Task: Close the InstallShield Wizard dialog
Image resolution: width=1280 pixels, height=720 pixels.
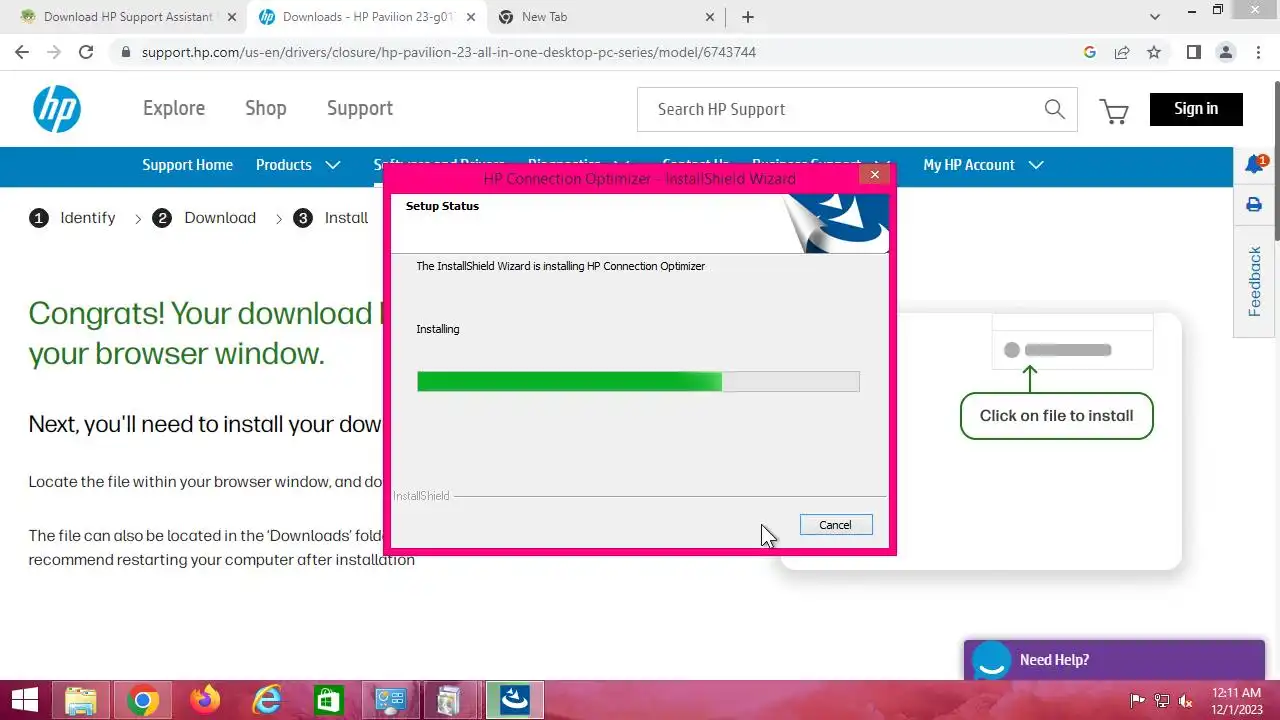Action: [874, 175]
